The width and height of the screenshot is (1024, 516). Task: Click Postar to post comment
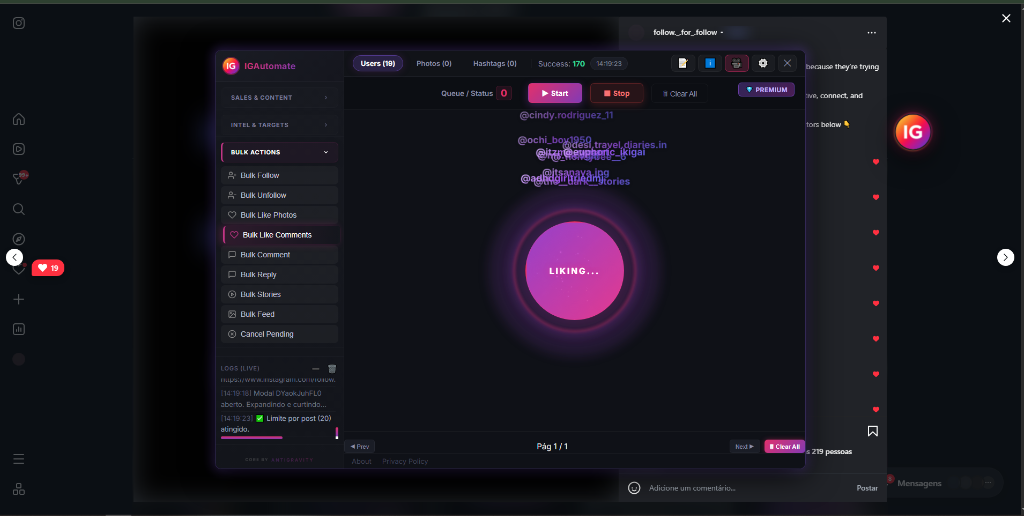coord(867,488)
